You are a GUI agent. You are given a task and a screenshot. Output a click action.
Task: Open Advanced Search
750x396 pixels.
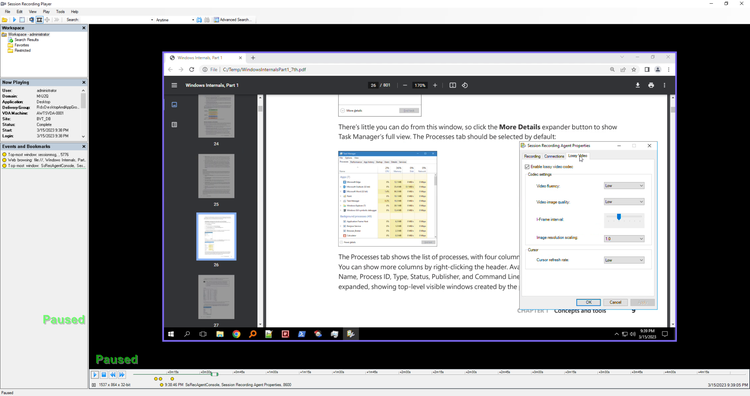(232, 20)
